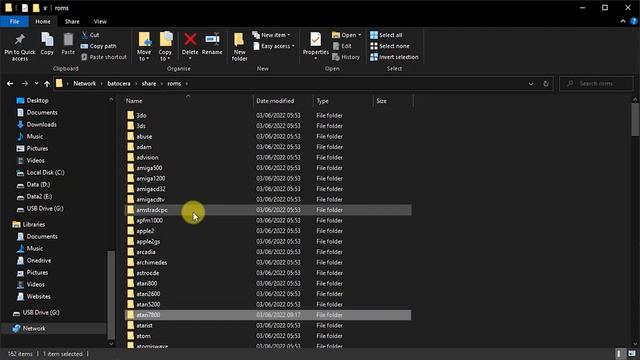Viewport: 640px width, 360px height.
Task: Open the File tab
Action: coord(14,22)
